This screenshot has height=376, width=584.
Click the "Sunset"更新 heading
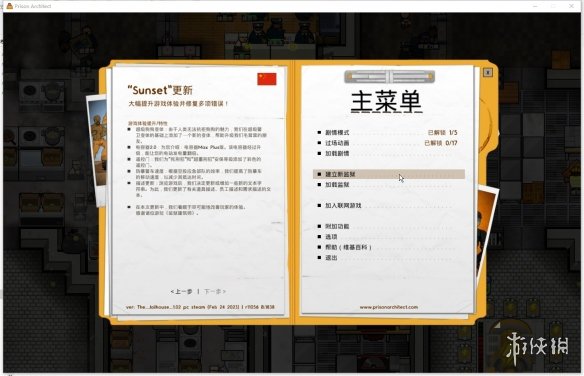click(160, 90)
